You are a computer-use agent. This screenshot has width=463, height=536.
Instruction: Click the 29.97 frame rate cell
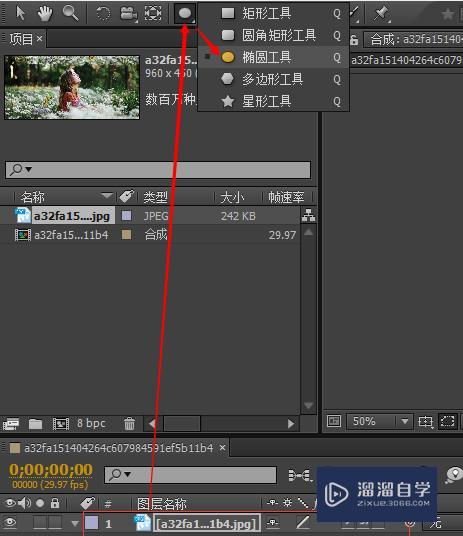point(282,235)
